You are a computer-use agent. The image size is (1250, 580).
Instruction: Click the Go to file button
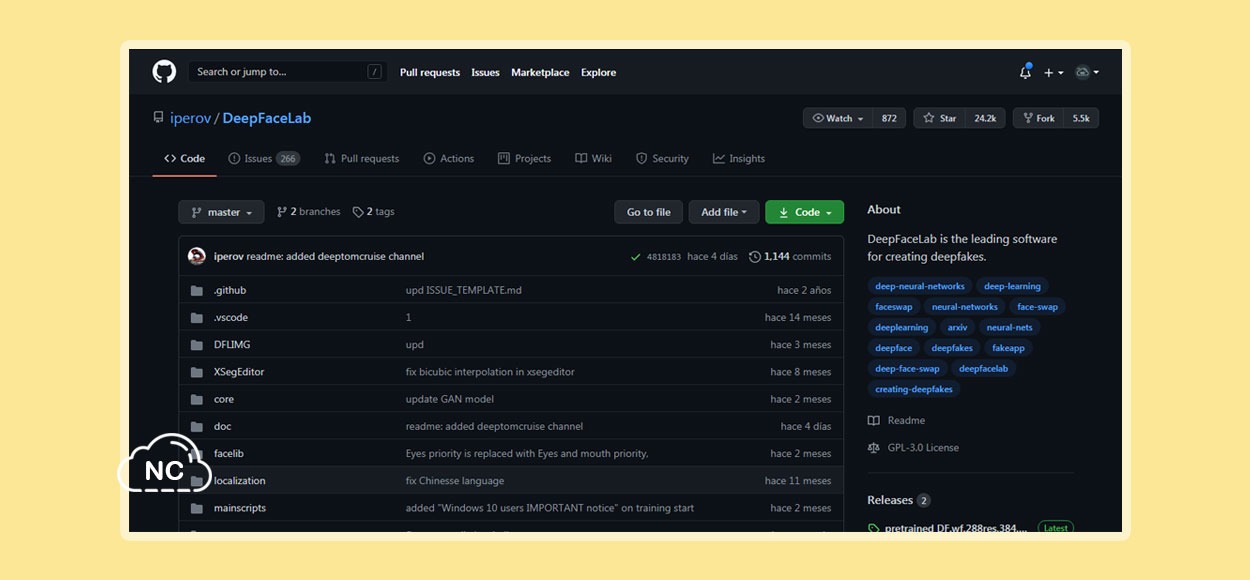(649, 212)
